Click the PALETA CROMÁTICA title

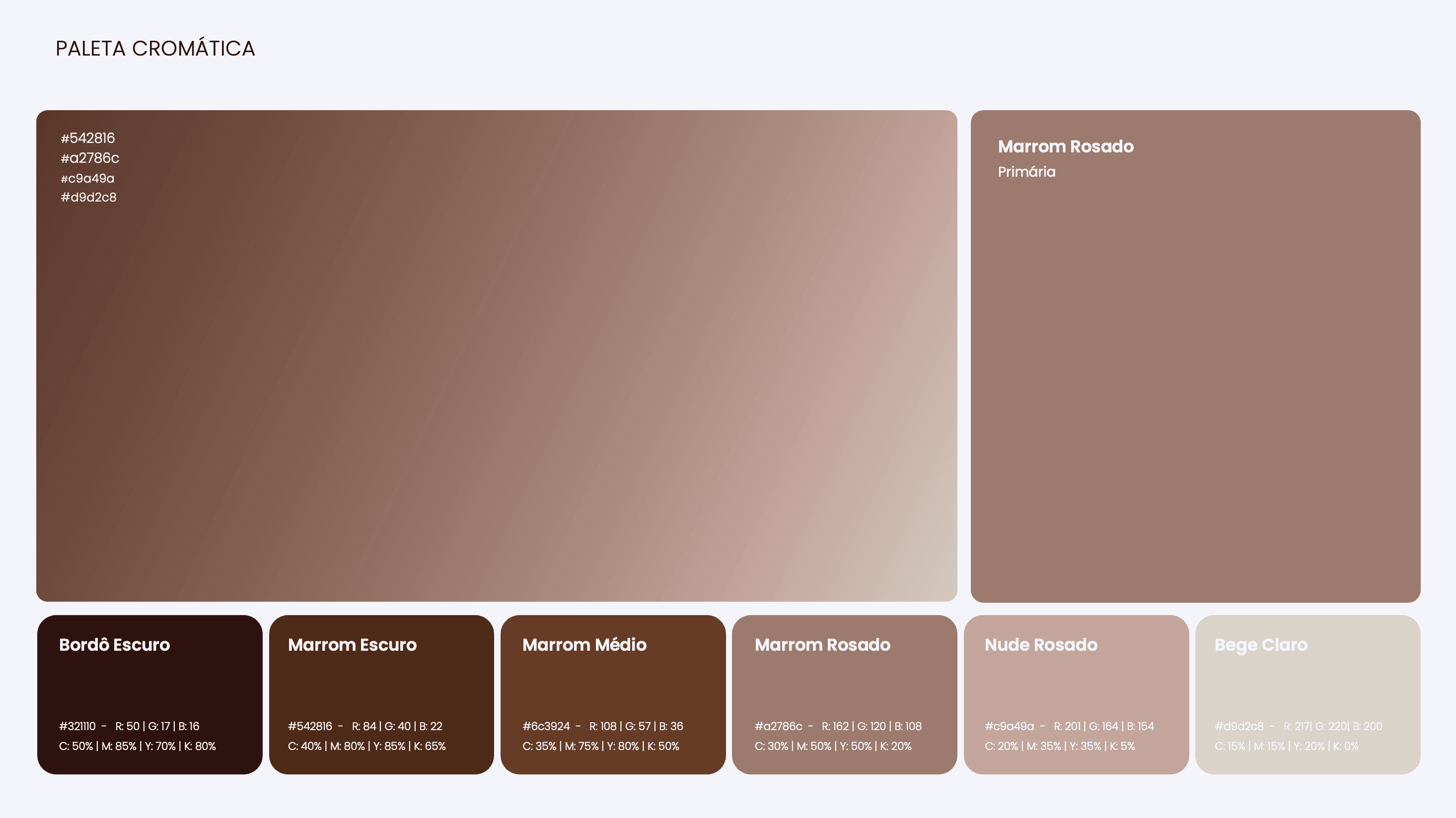[155, 49]
